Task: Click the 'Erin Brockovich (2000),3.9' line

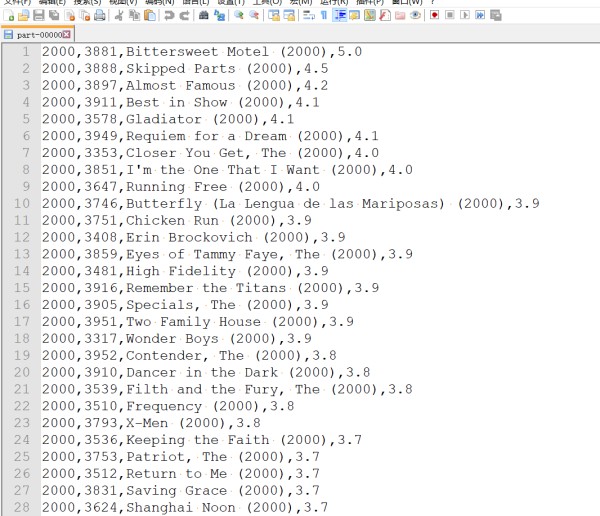Action: pos(194,237)
